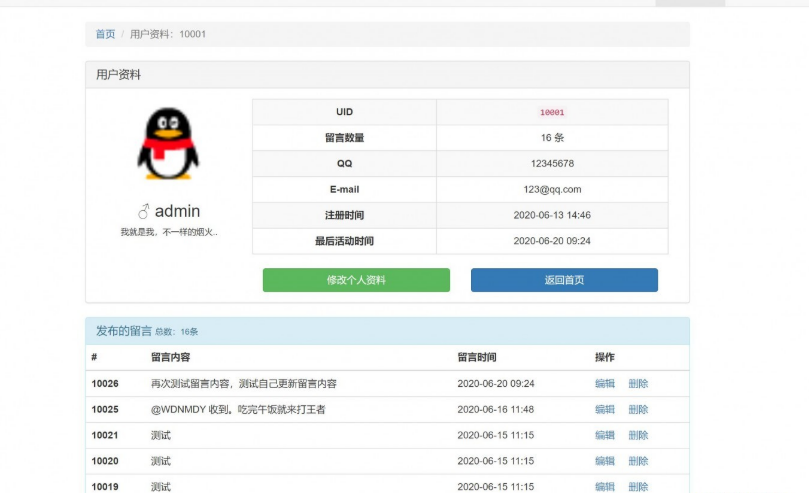Screen dimensions: 809x493
Task: Click the QQ penguin avatar image
Action: (x=168, y=143)
